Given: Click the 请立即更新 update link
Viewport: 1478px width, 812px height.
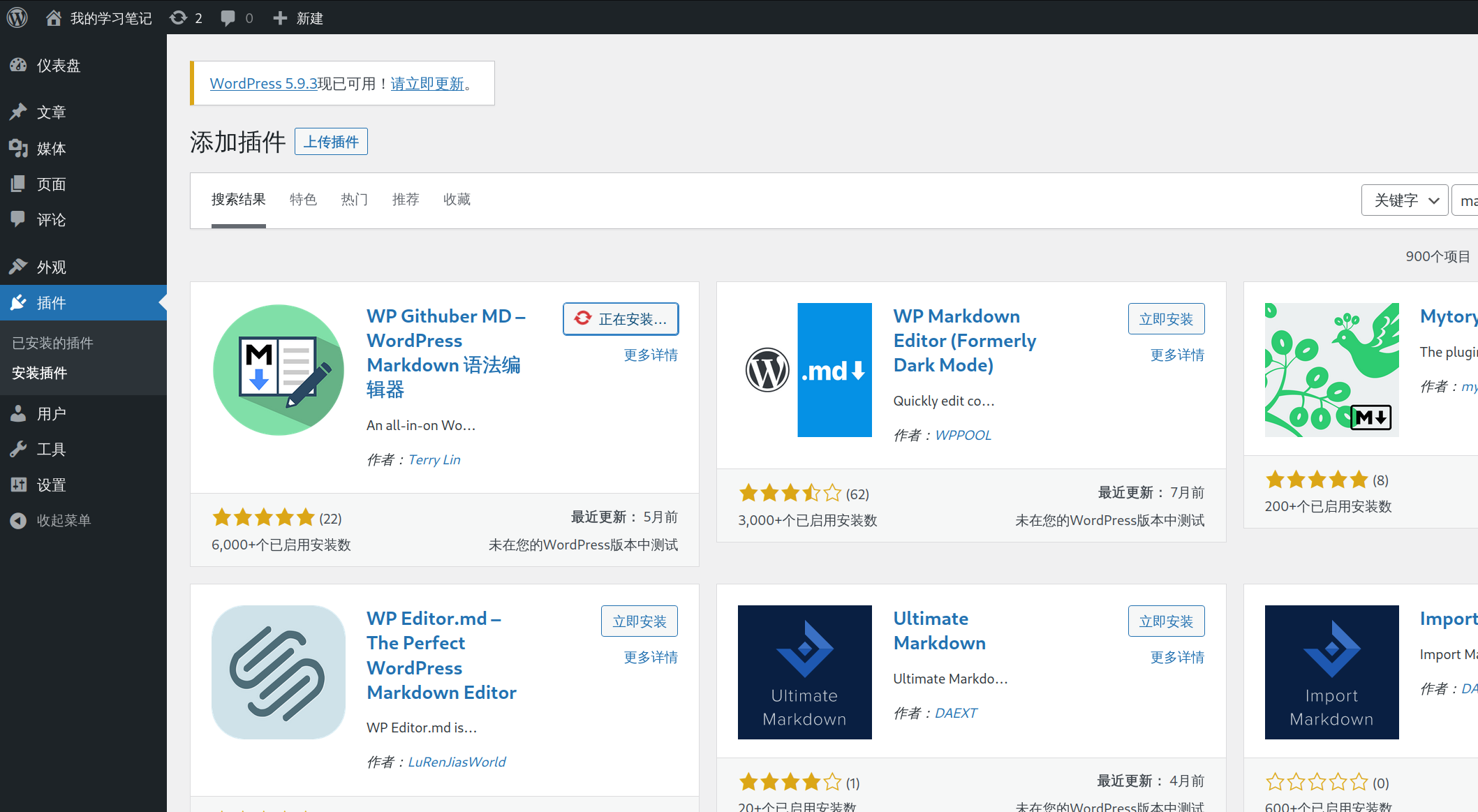Looking at the screenshot, I should point(427,83).
